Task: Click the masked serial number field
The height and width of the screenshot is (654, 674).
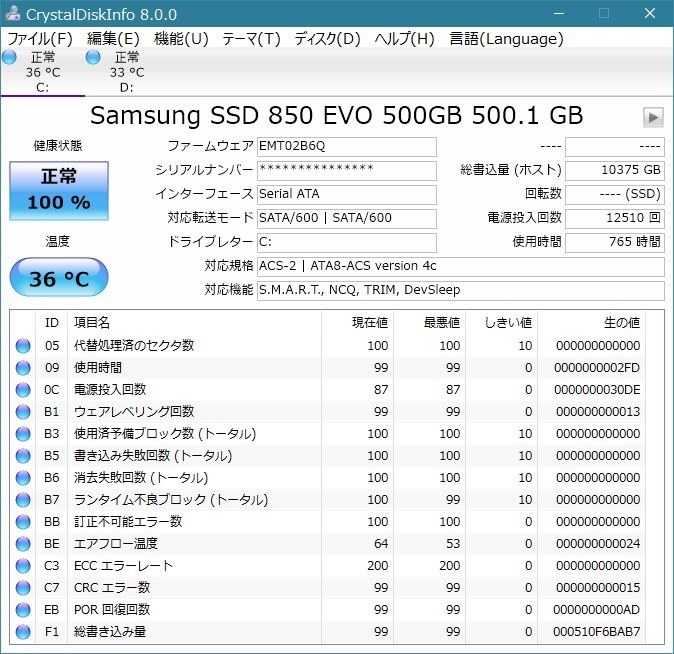Action: pos(347,170)
